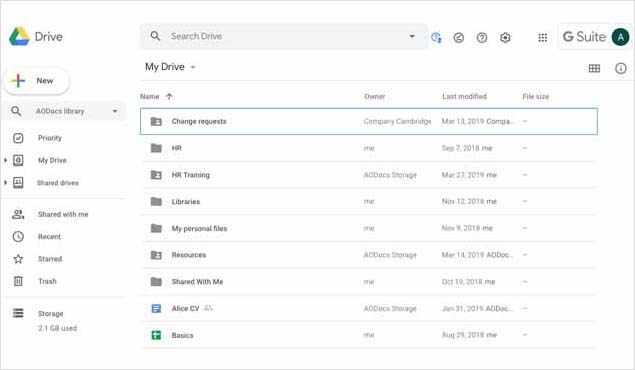This screenshot has width=635, height=370.
Task: Click the Resources shared folder icon
Action: coord(156,255)
